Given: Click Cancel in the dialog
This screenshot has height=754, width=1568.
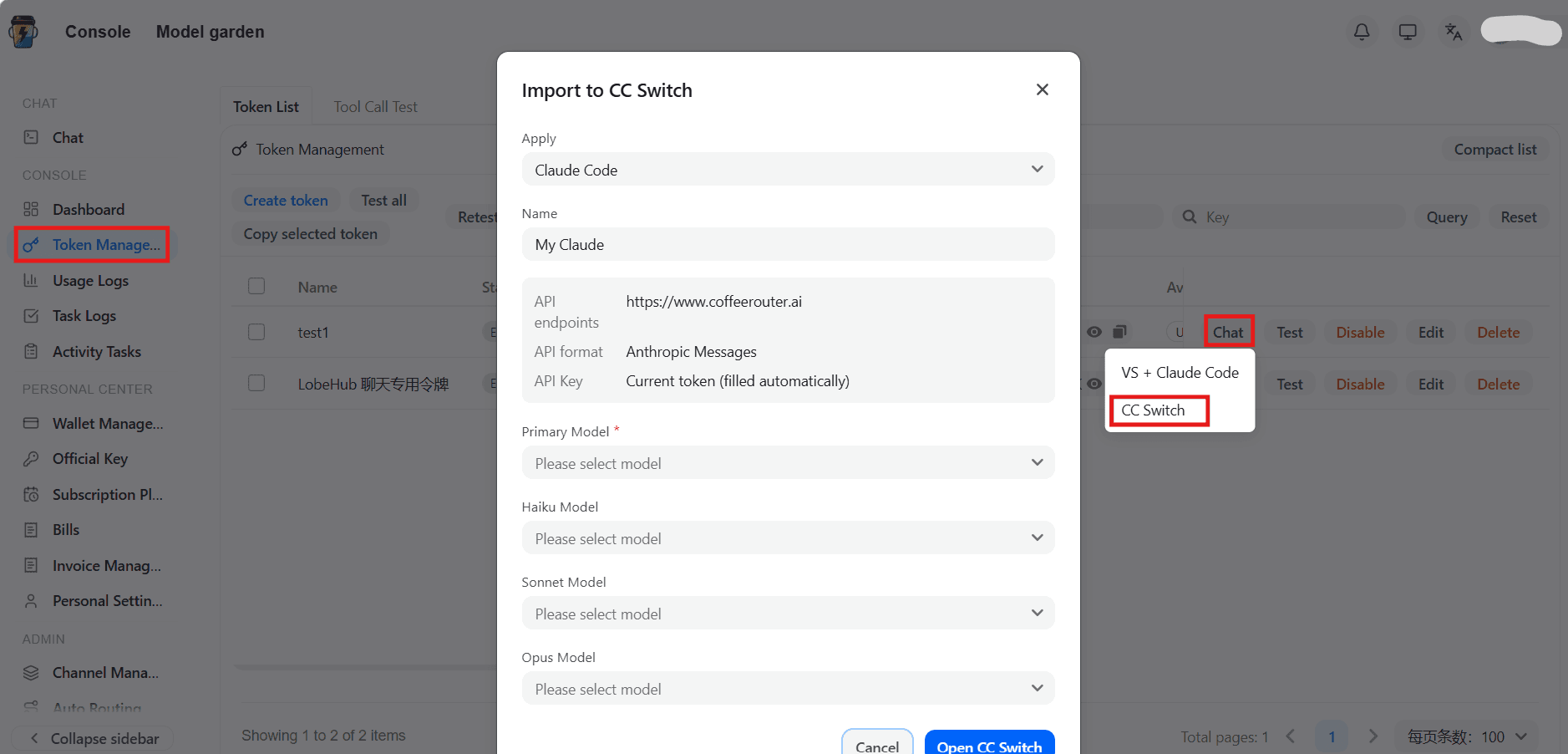Looking at the screenshot, I should [877, 742].
